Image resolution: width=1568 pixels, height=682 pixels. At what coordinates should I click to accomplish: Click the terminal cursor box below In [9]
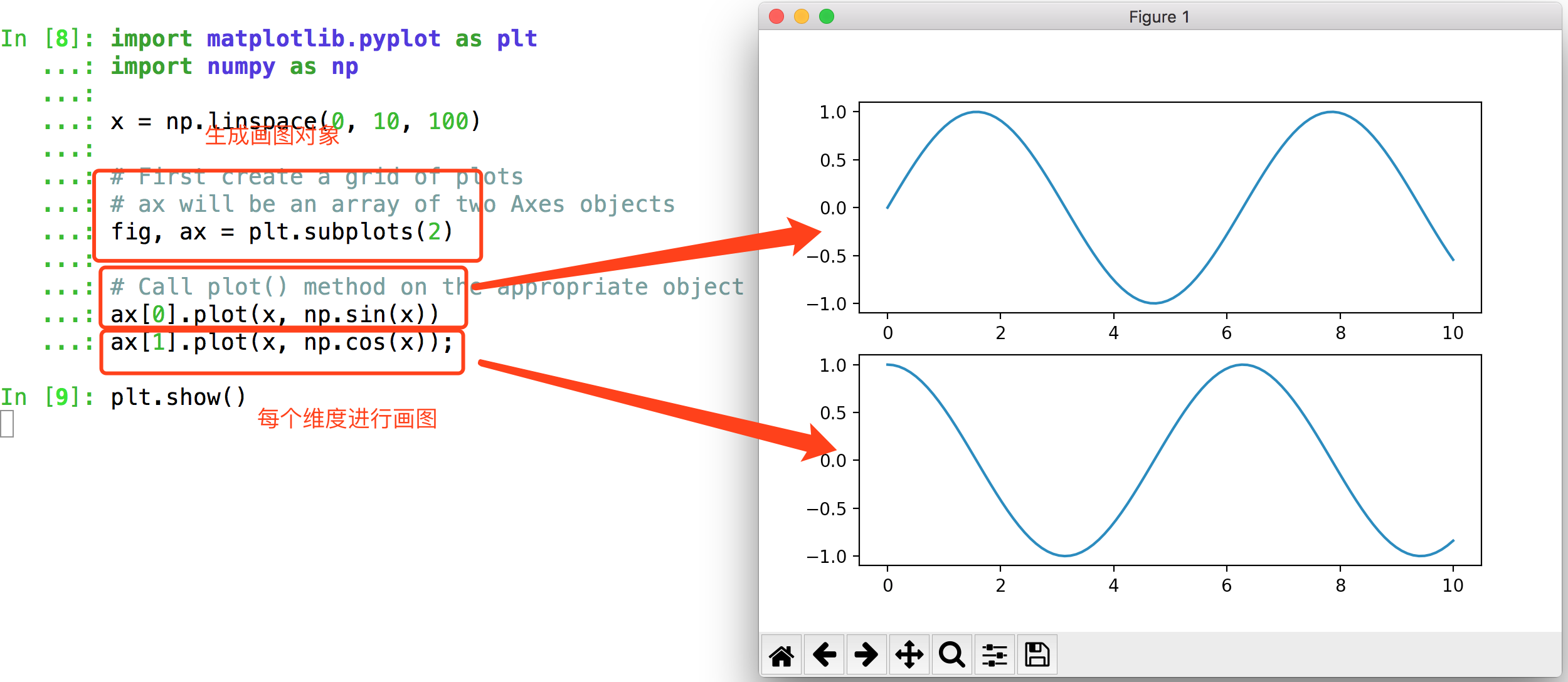[7, 424]
